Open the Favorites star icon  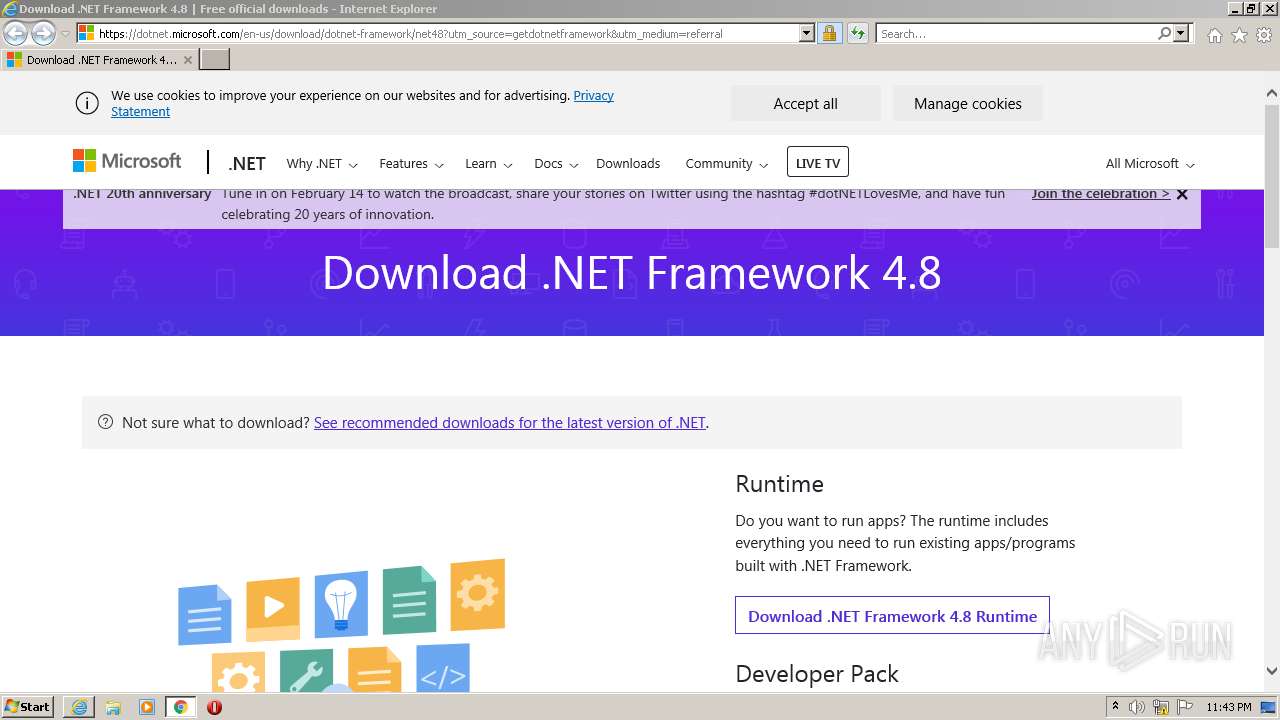(x=1239, y=35)
